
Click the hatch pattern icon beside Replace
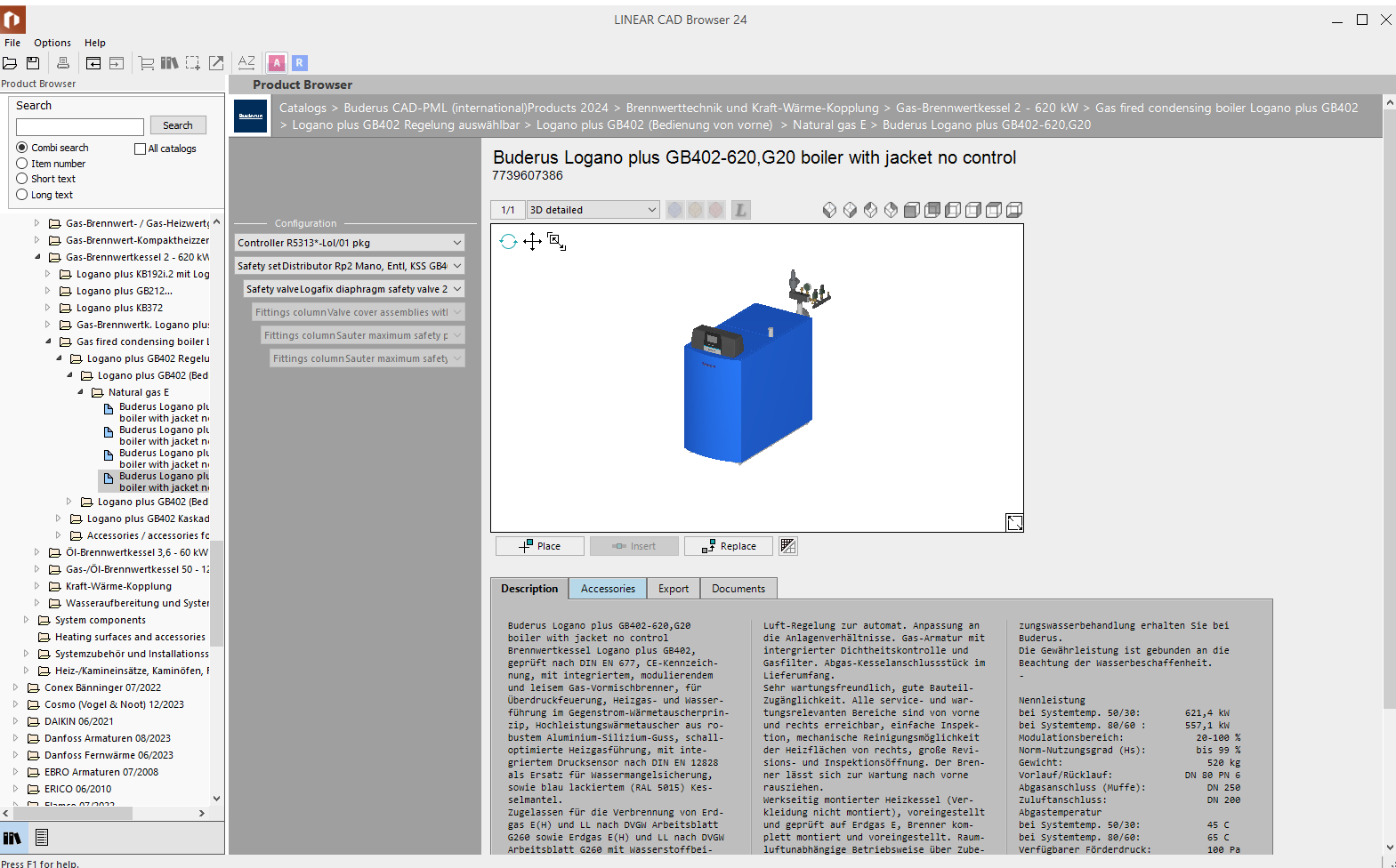tap(788, 546)
